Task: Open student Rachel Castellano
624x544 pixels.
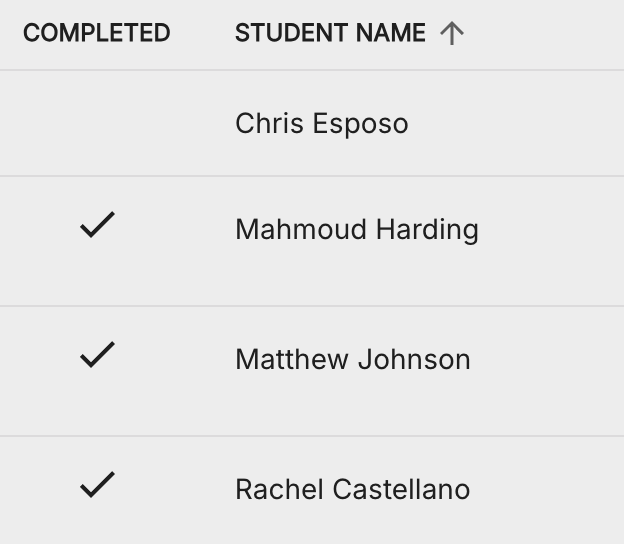Action: click(353, 489)
